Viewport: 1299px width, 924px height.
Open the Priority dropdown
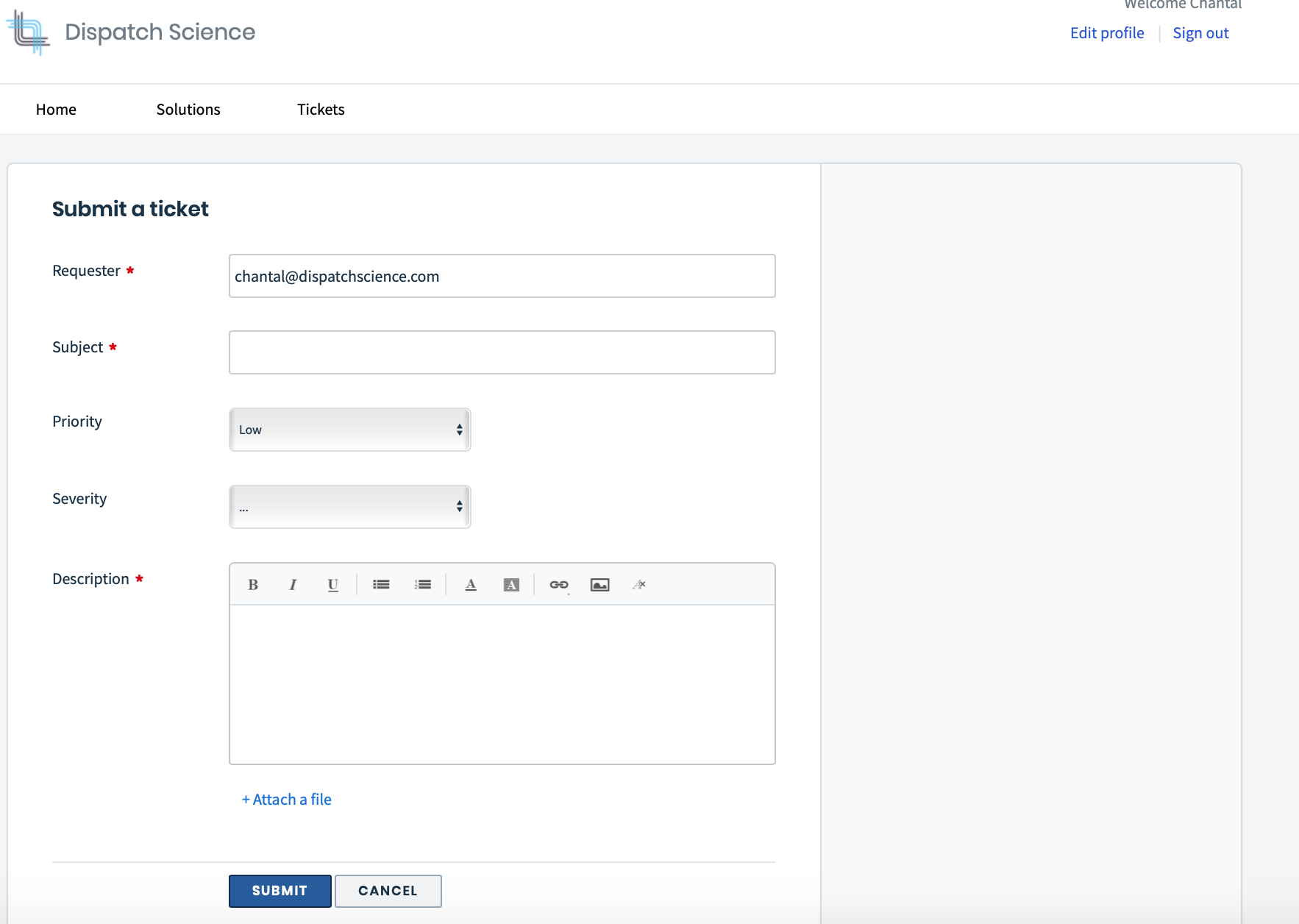350,430
